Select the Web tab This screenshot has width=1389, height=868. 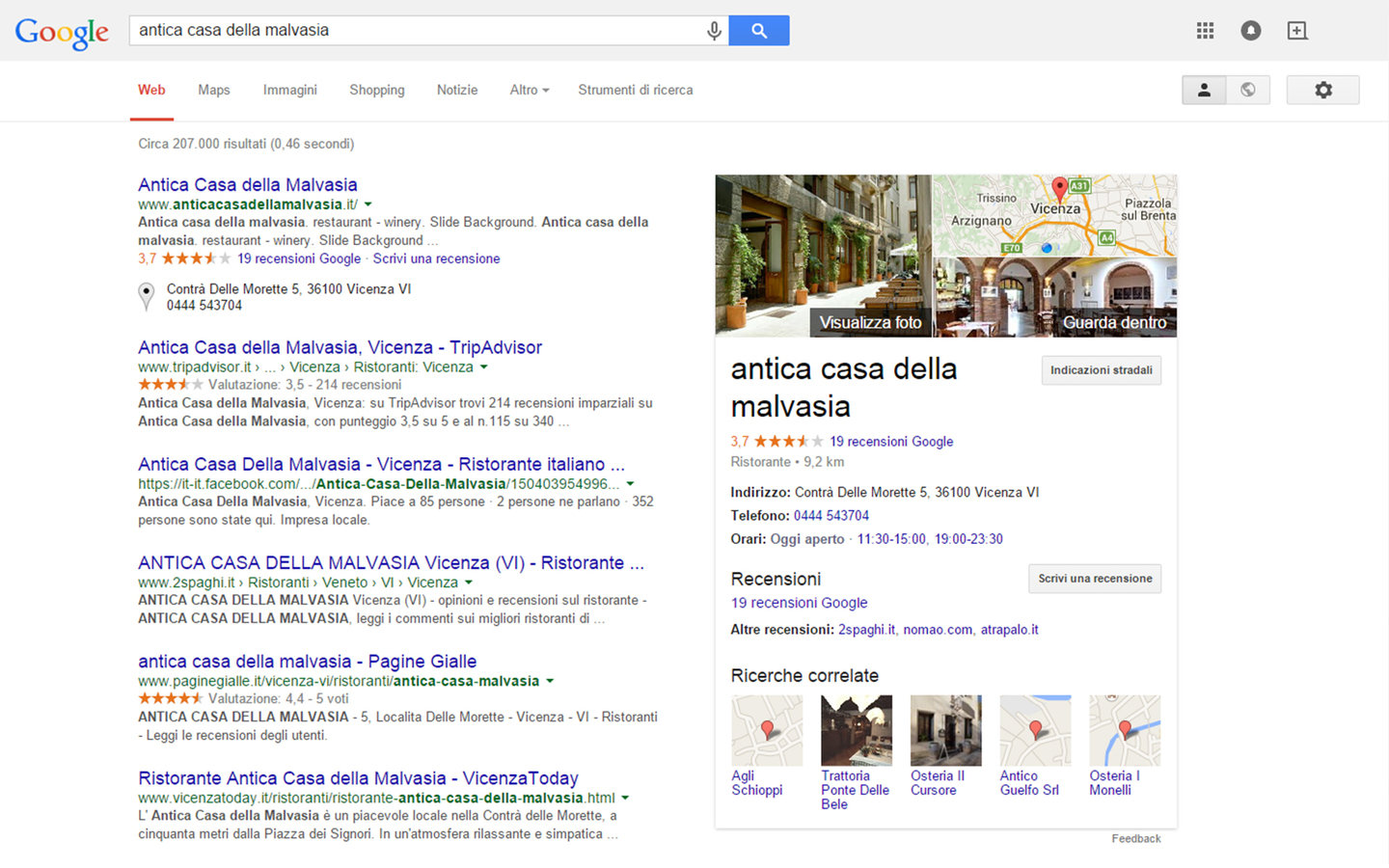[151, 90]
